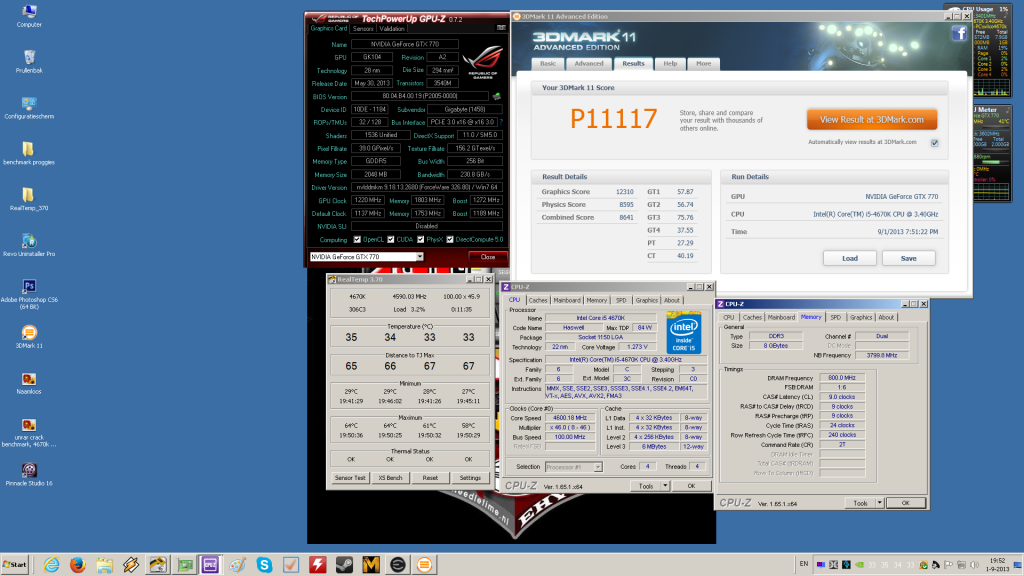Click the Save button in 3DMark Run Details
Viewport: 1024px width, 576px height.
click(x=908, y=258)
